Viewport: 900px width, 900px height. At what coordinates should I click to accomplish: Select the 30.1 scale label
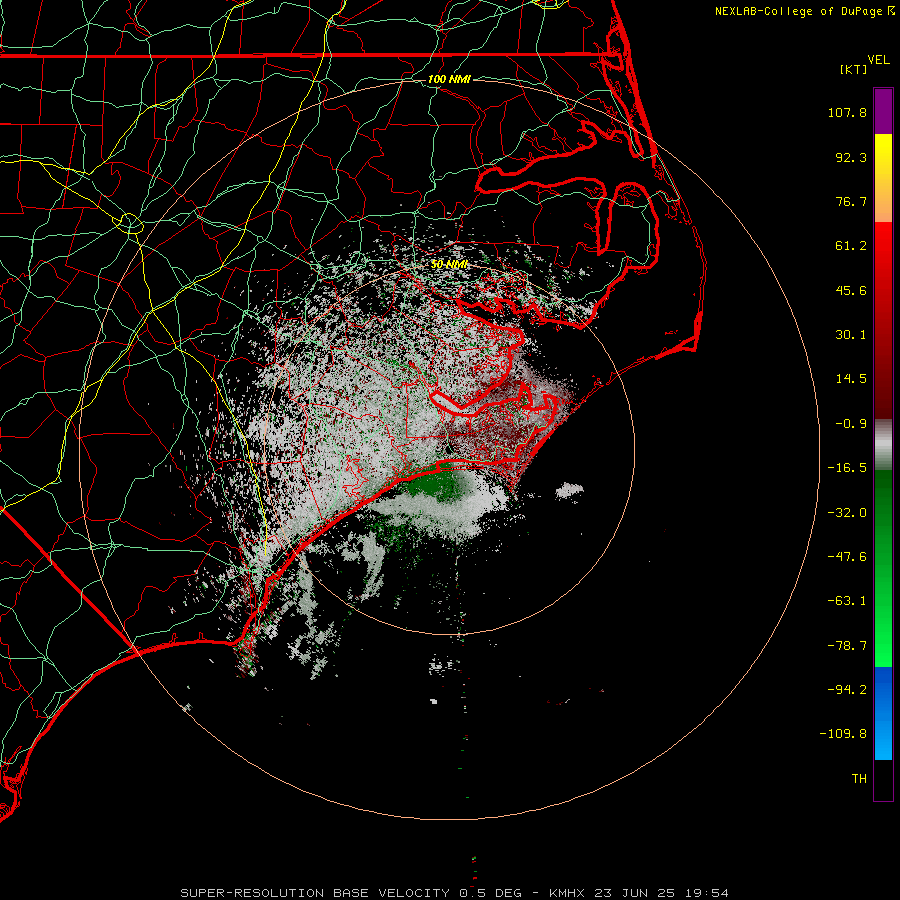(x=851, y=335)
